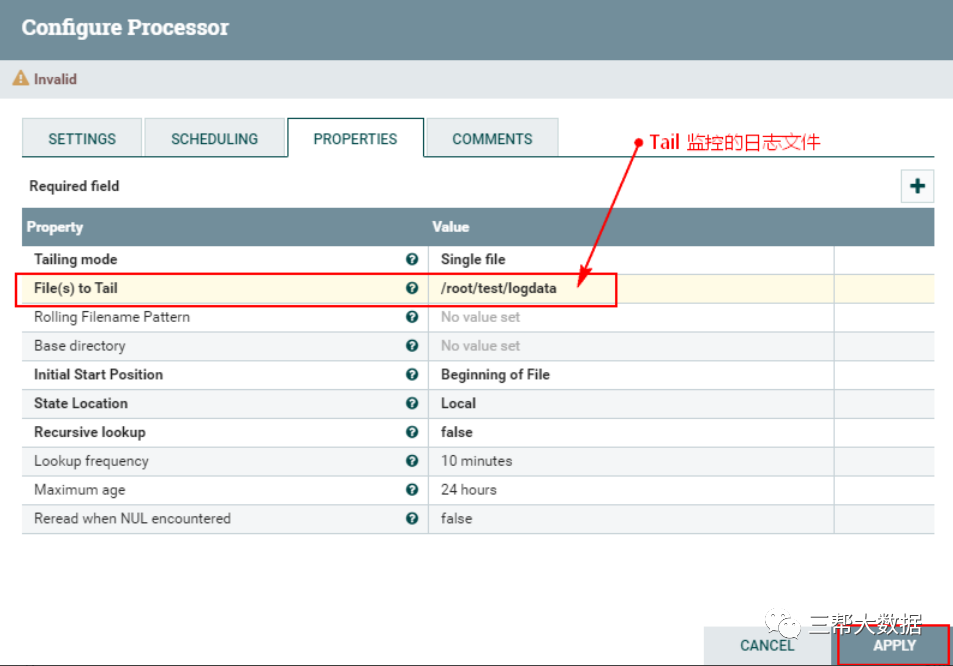
Task: Open help icon for Maximum age
Action: point(412,490)
